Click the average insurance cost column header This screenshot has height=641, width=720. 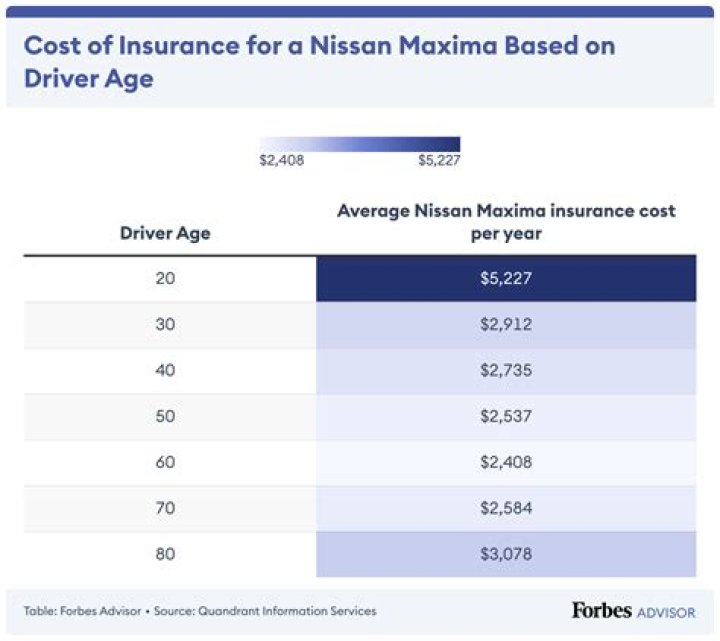(506, 222)
